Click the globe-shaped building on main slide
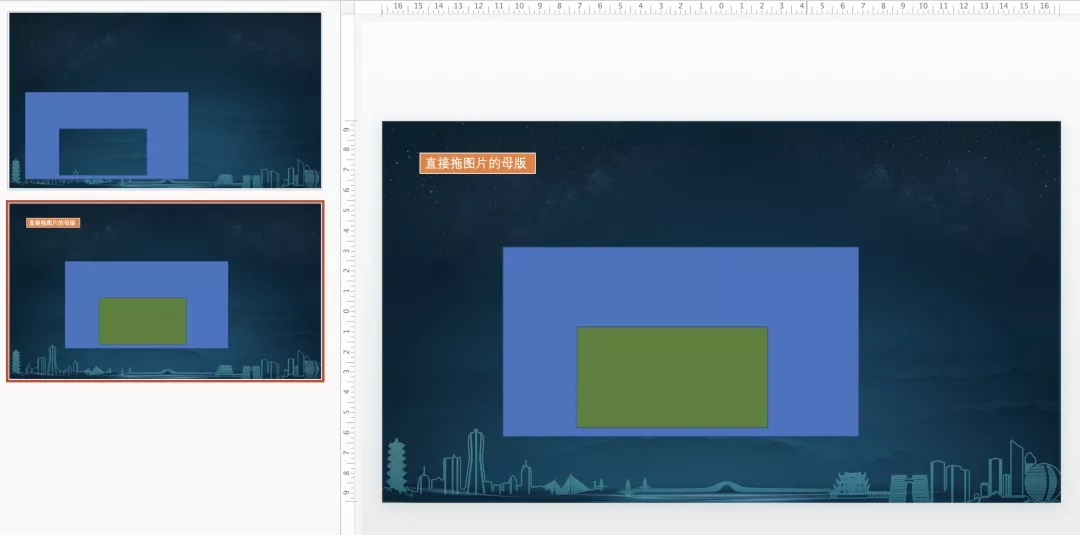The width and height of the screenshot is (1080, 535). [1042, 482]
